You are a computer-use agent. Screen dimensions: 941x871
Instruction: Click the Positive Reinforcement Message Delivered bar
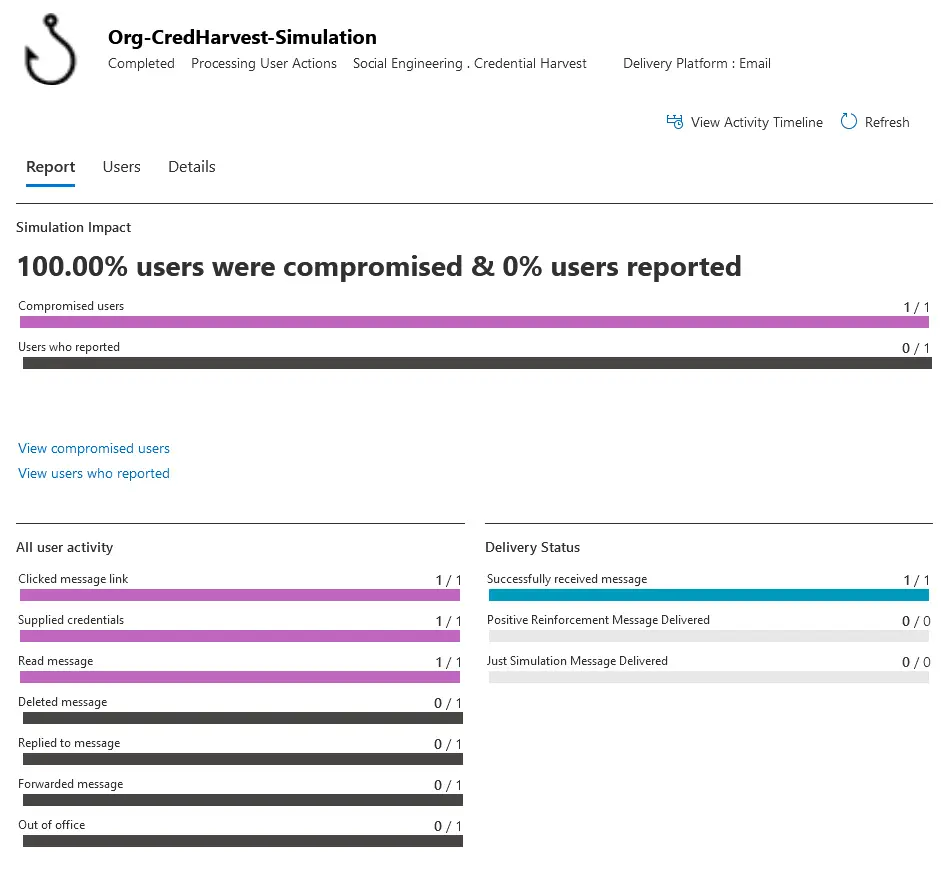pyautogui.click(x=707, y=636)
